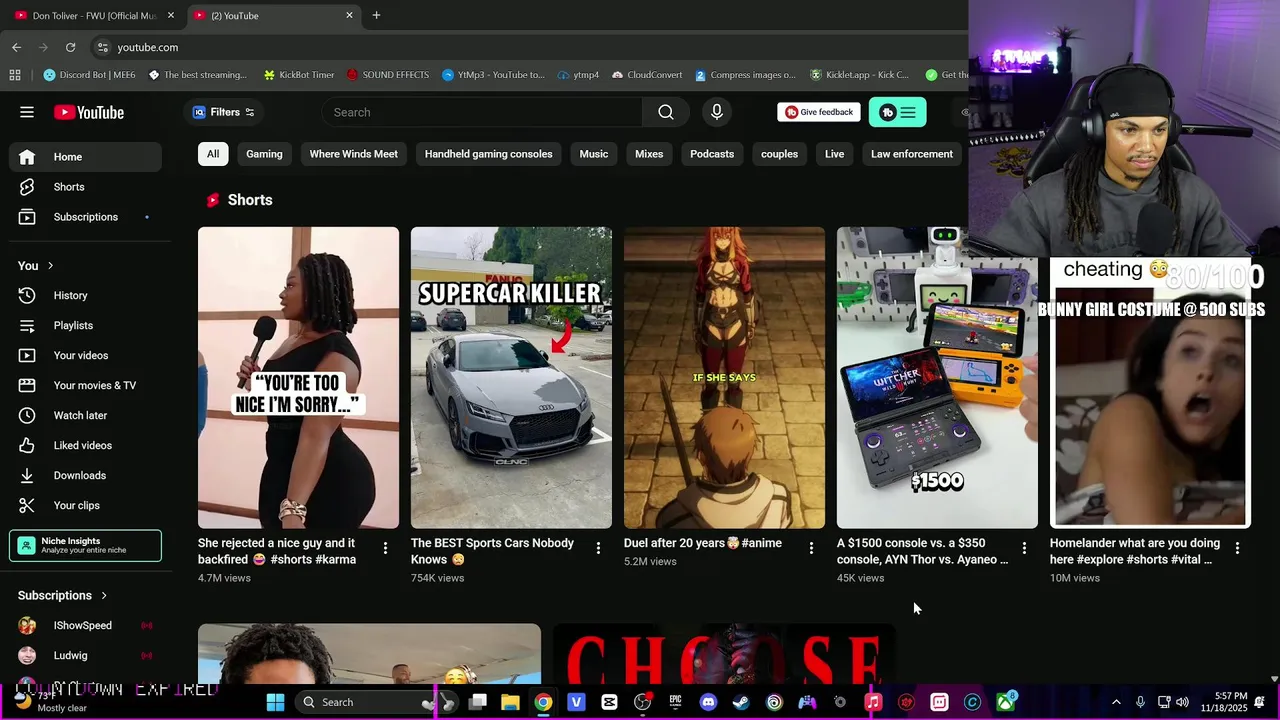Open the anime duel short thumbnail
This screenshot has width=1280, height=720.
724,377
